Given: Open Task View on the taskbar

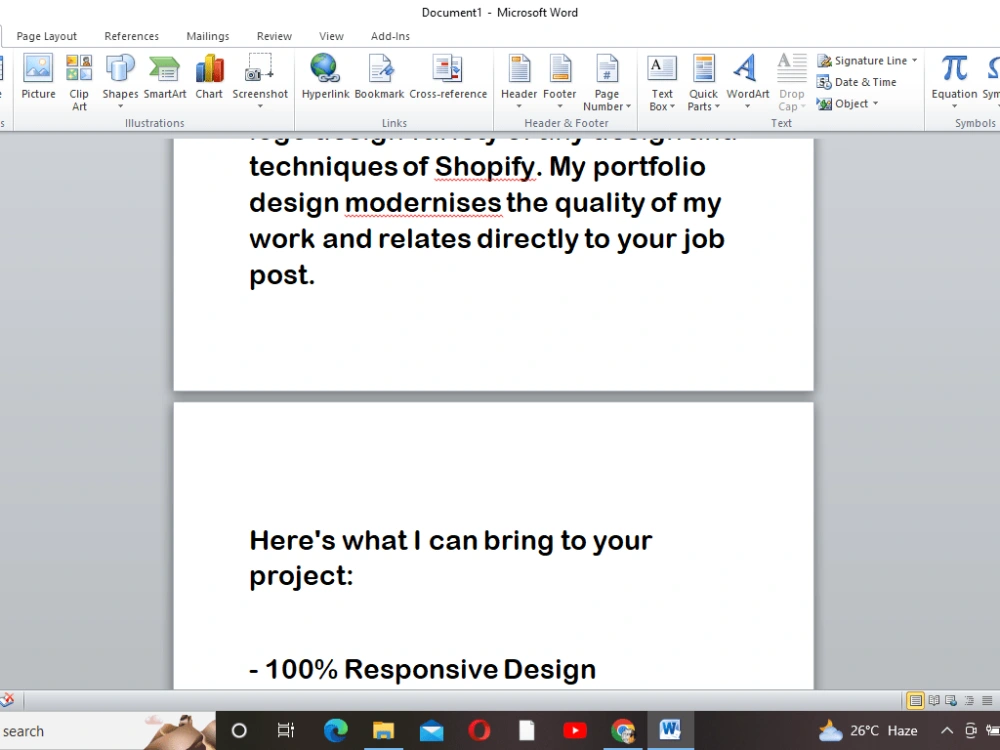Looking at the screenshot, I should pyautogui.click(x=286, y=731).
